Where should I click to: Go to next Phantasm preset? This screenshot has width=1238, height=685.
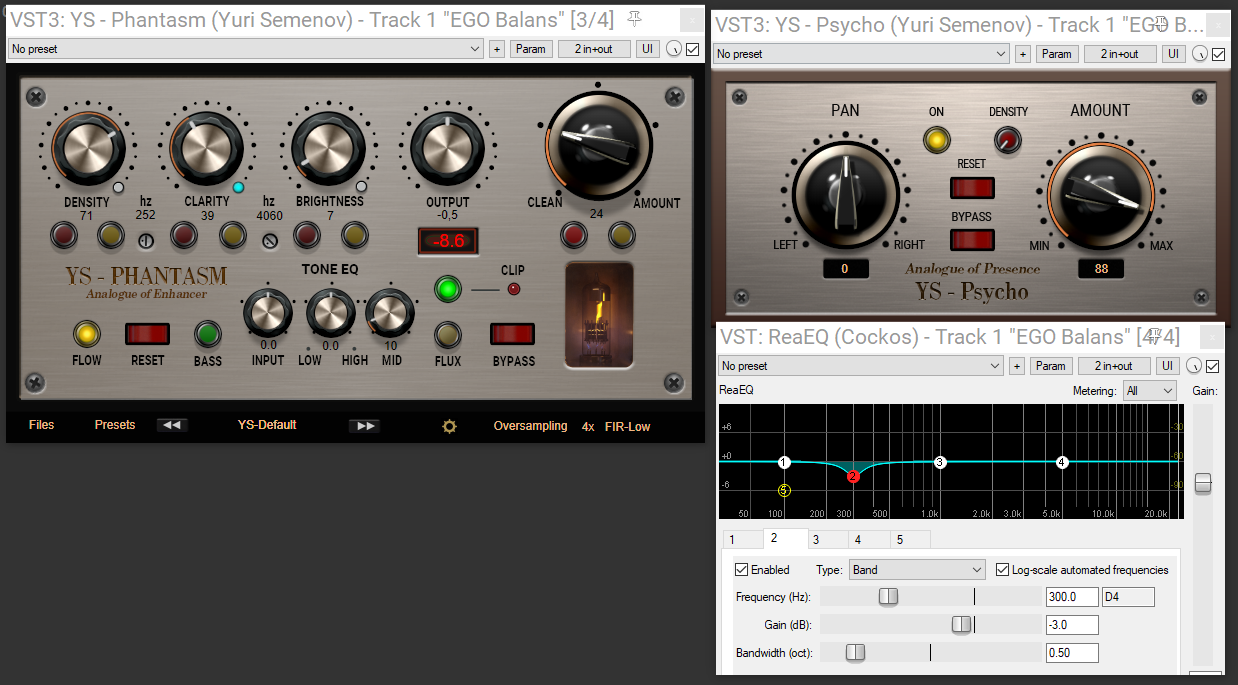pyautogui.click(x=364, y=425)
